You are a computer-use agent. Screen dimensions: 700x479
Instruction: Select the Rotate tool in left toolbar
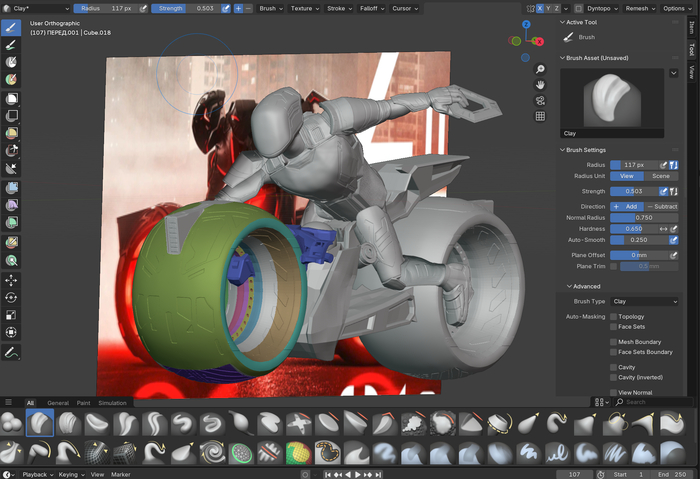point(12,298)
